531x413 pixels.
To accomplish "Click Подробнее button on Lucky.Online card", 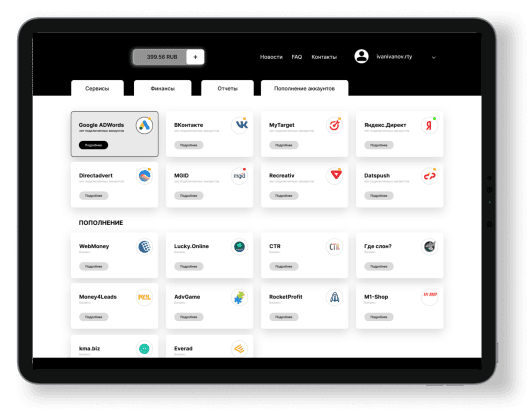I will (189, 266).
